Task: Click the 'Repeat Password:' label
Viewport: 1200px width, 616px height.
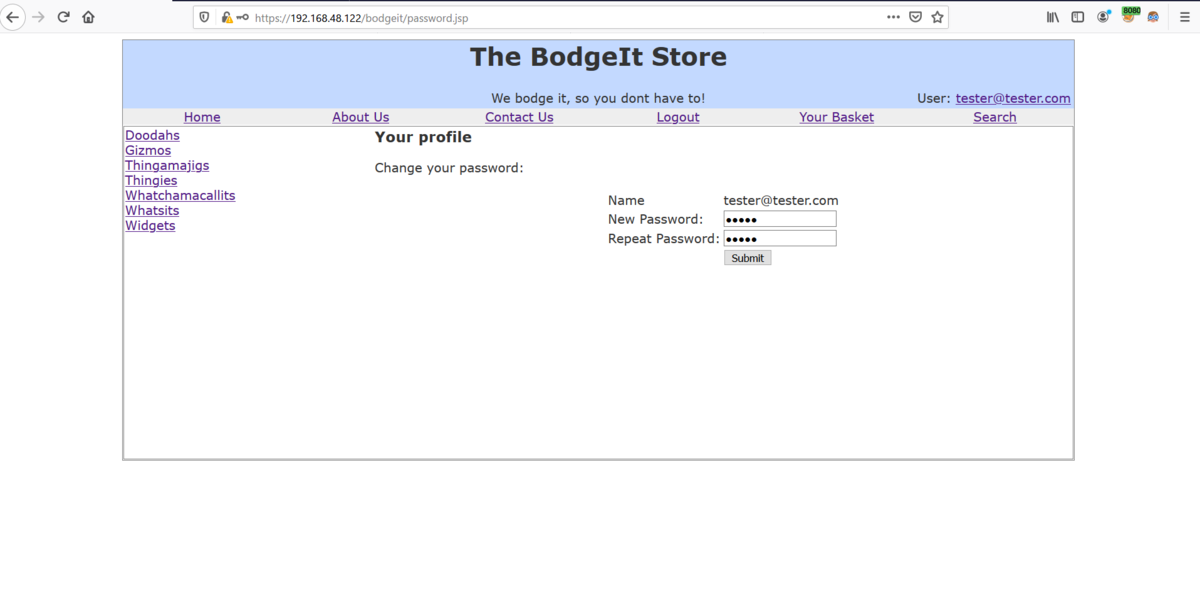Action: (664, 238)
